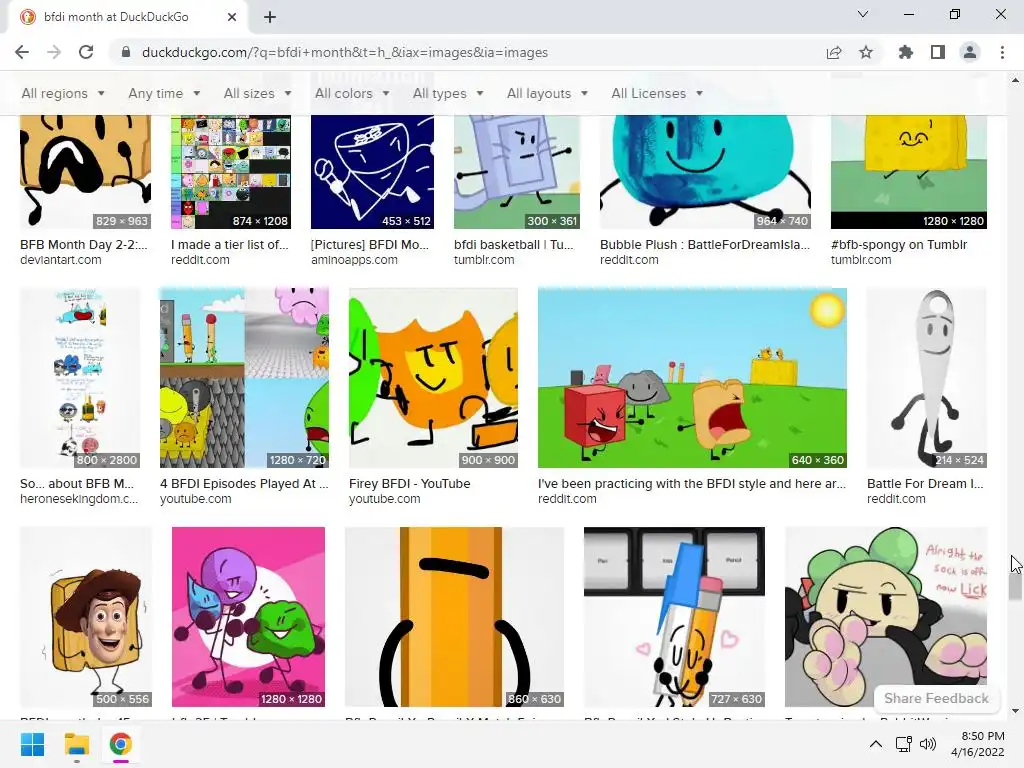Screen dimensions: 1024x768
Task: Open the 453 × 512 blue drawing image
Action: point(372,172)
